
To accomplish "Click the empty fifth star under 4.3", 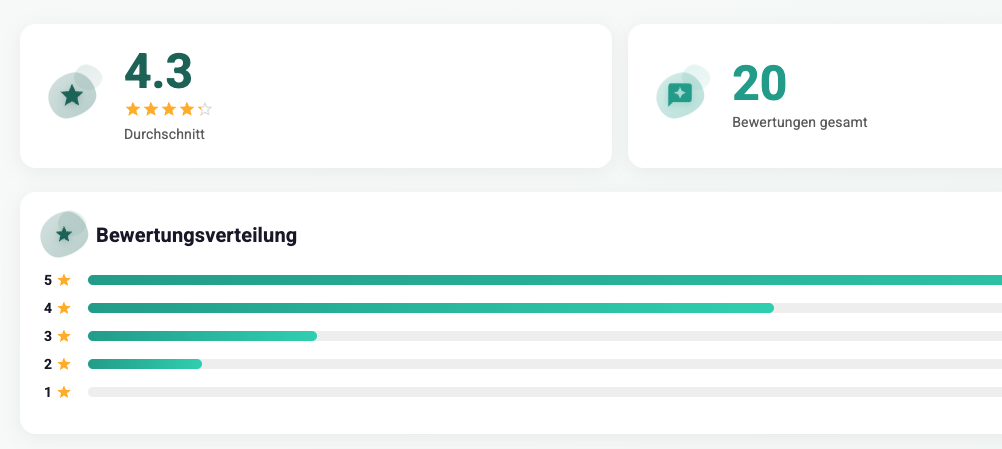I will coord(205,109).
